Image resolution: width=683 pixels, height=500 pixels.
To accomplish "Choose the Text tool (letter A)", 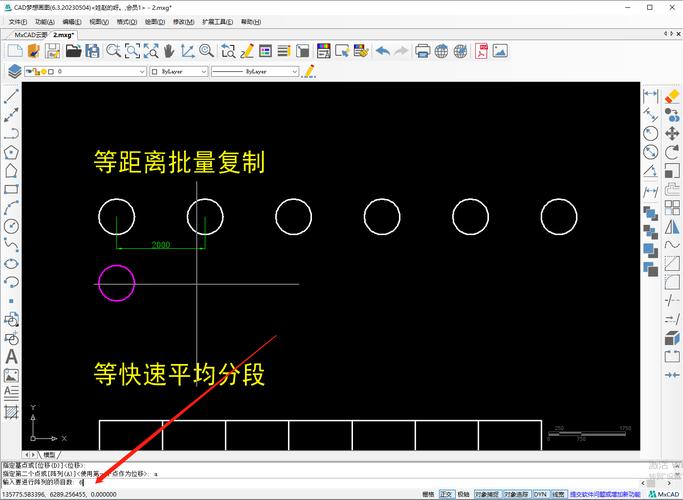I will [x=12, y=356].
